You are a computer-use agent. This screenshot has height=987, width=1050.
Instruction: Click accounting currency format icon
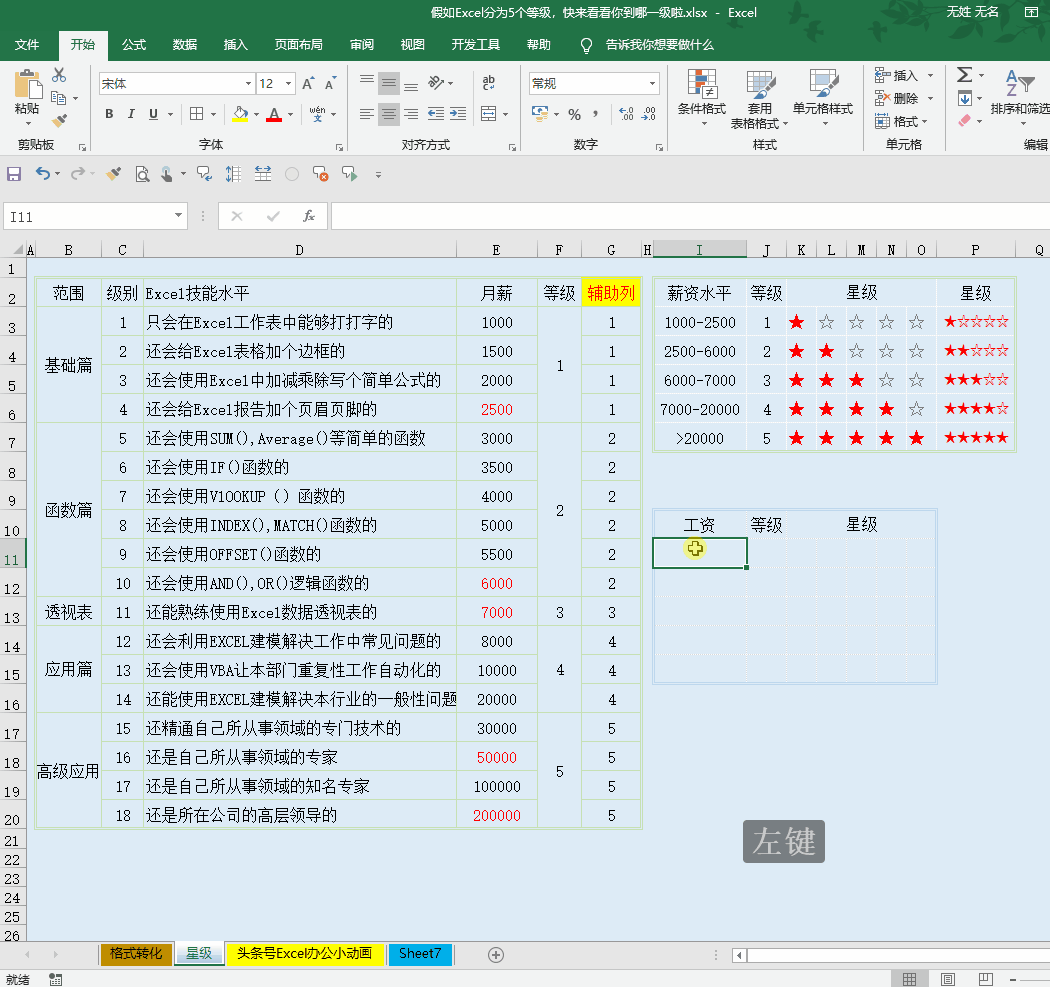(x=540, y=114)
